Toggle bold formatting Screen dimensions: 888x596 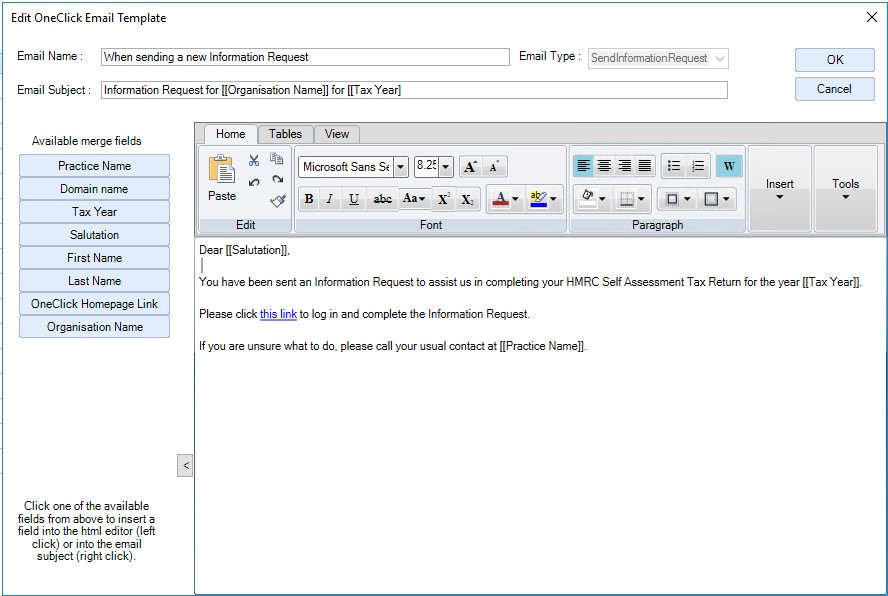(309, 199)
